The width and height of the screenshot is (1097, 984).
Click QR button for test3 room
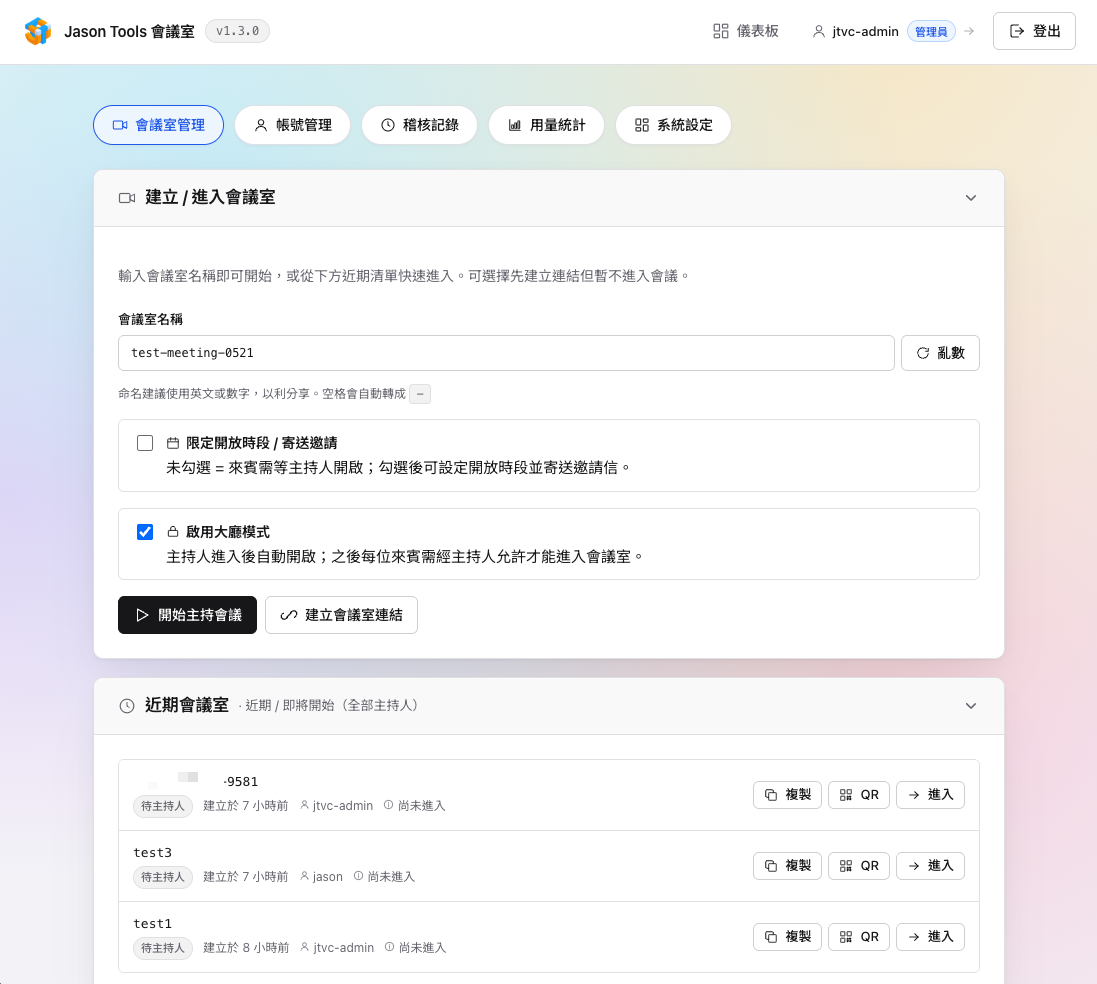pos(858,866)
